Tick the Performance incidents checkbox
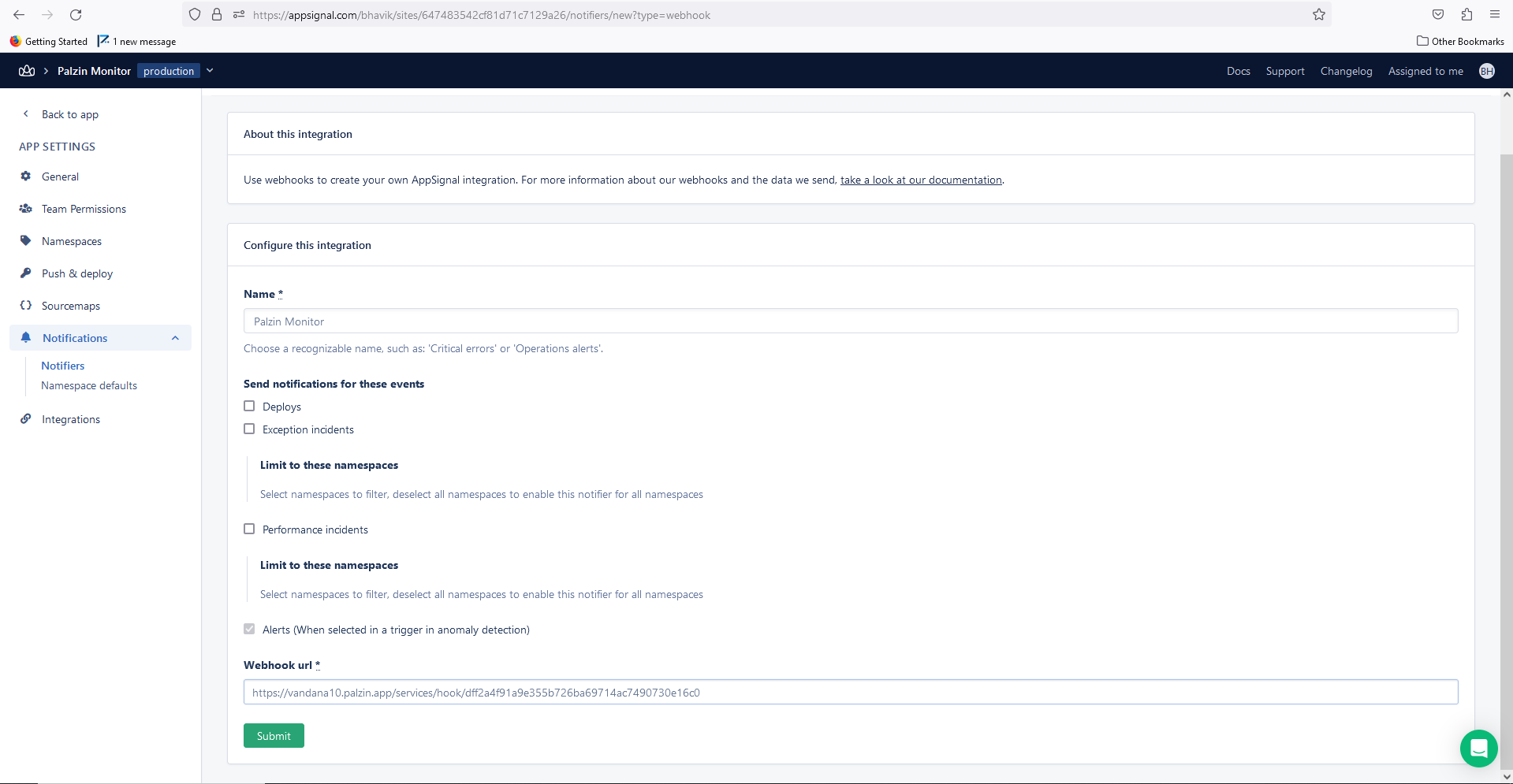This screenshot has height=784, width=1513. coord(249,529)
